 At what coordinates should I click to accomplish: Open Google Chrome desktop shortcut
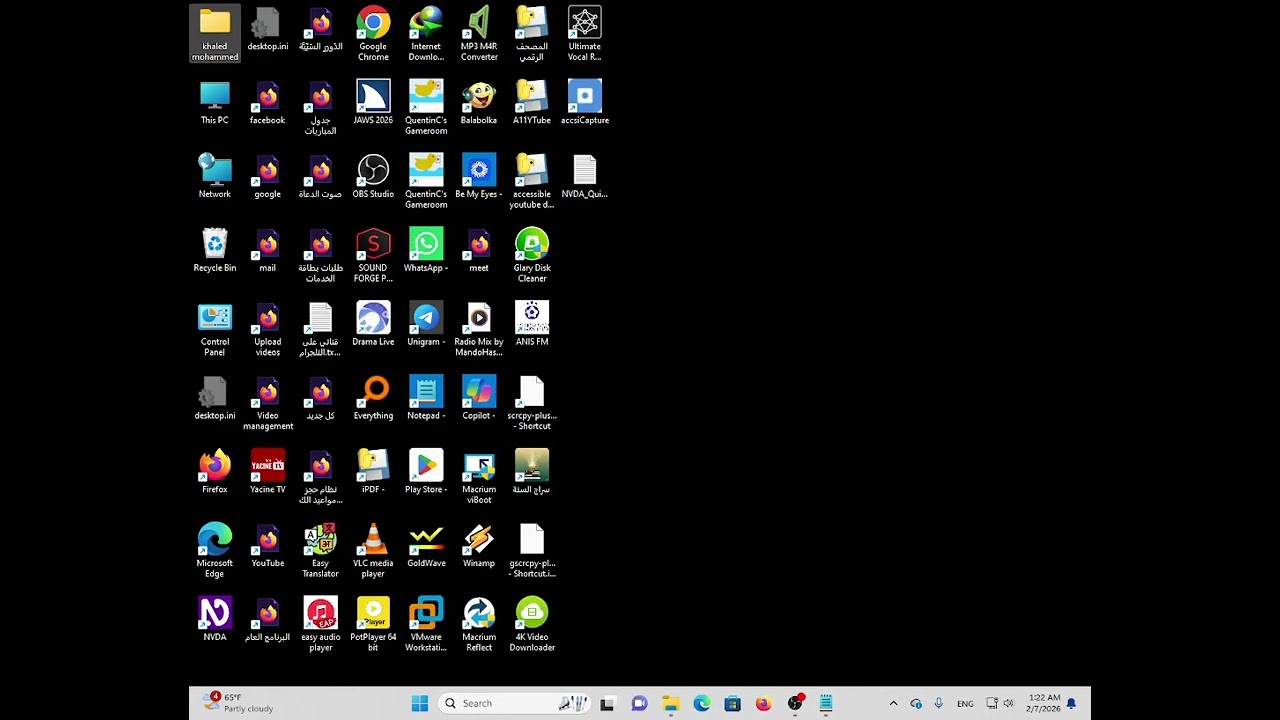(373, 34)
